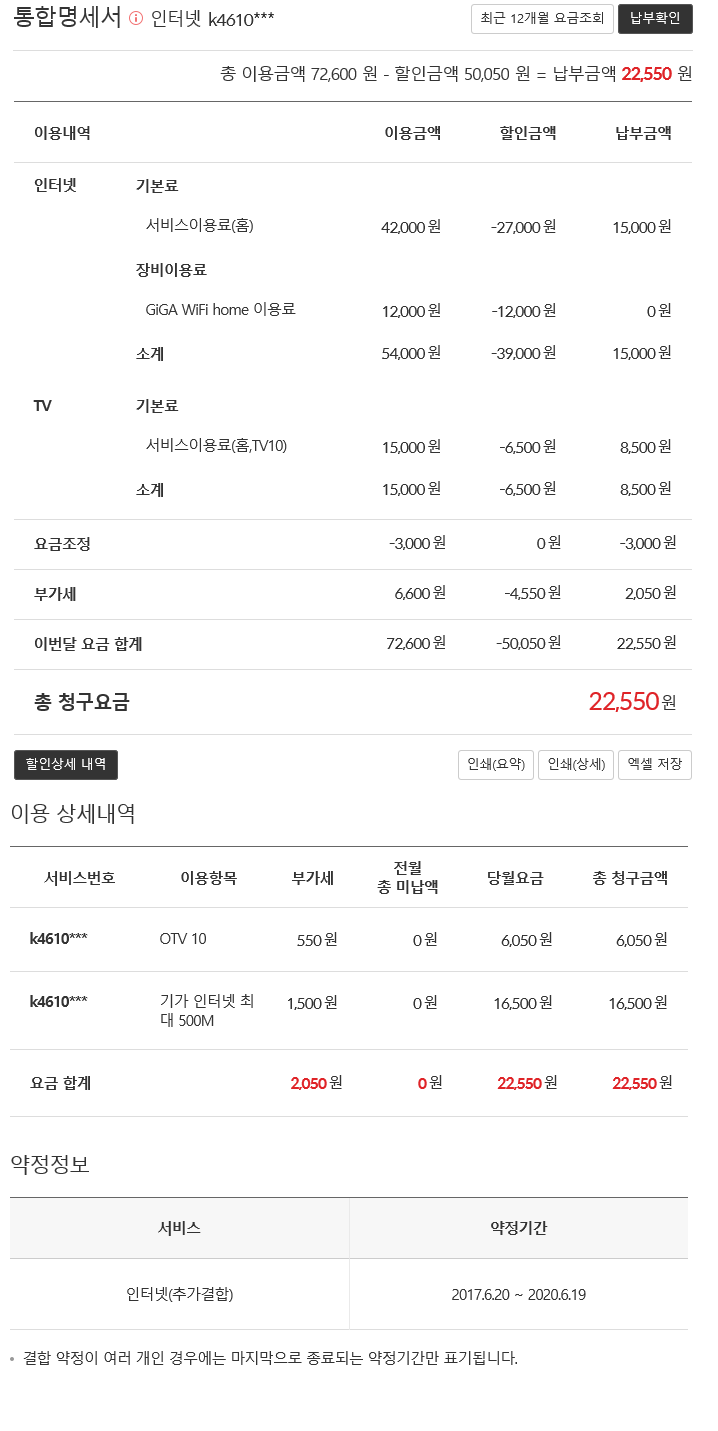Click the 총 청구금액 column header
The width and height of the screenshot is (718, 1431).
click(630, 878)
